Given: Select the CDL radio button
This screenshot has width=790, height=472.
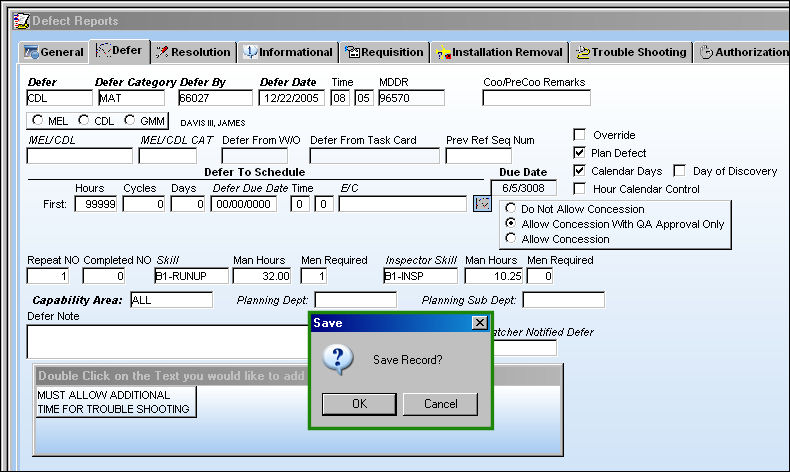Looking at the screenshot, I should [x=84, y=120].
